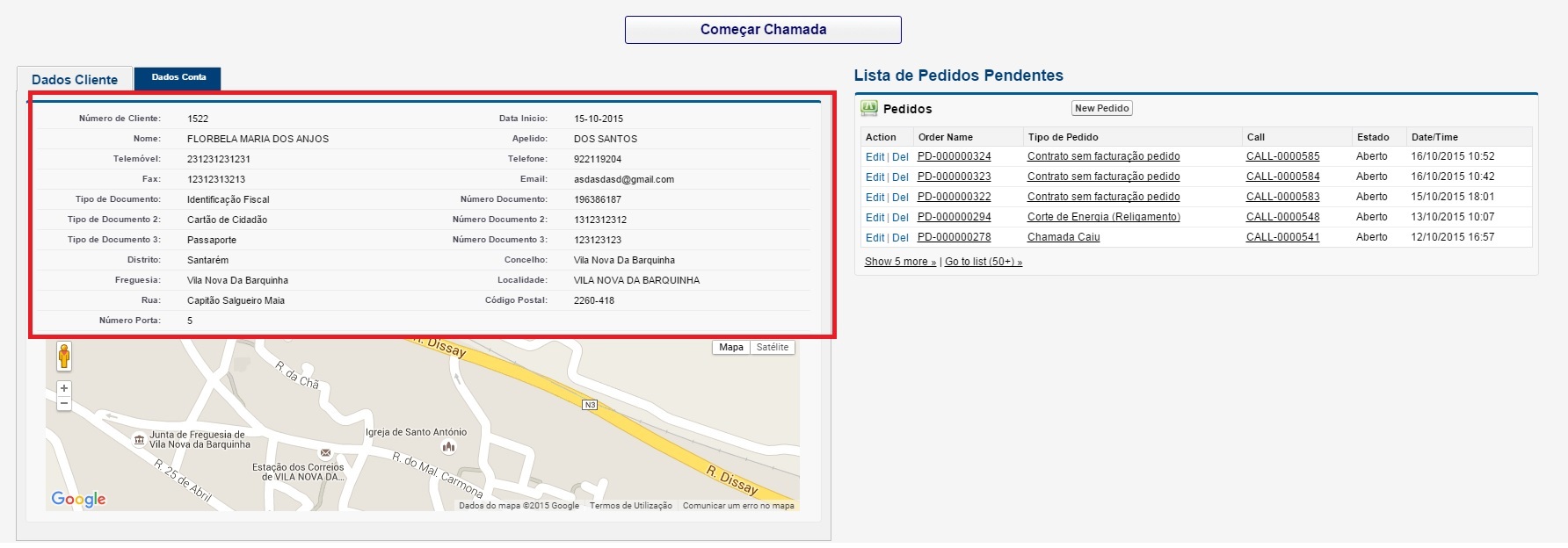
Task: Edit the PD-000000323 order row
Action: [x=875, y=177]
